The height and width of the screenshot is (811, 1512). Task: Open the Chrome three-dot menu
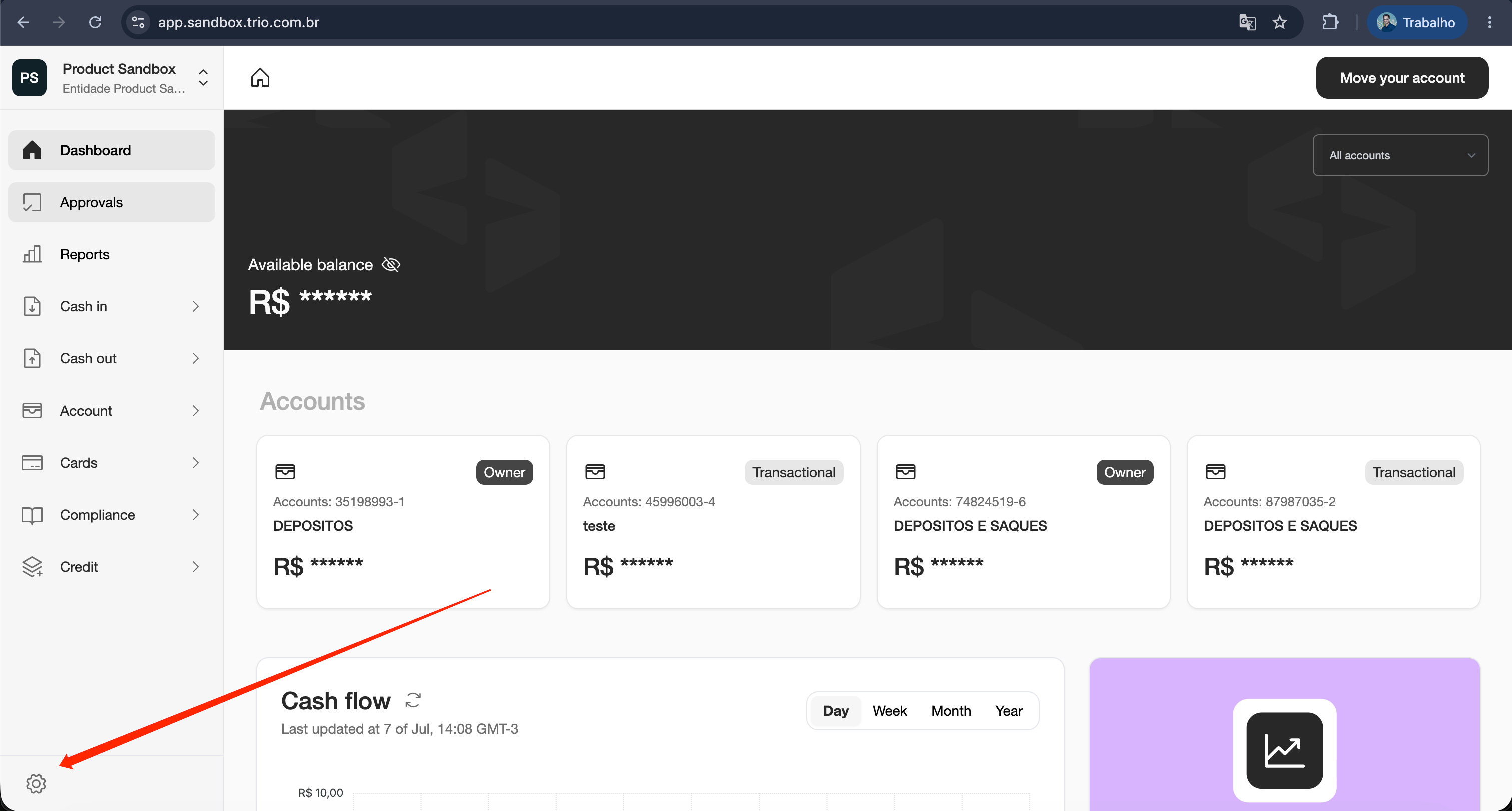click(1489, 23)
